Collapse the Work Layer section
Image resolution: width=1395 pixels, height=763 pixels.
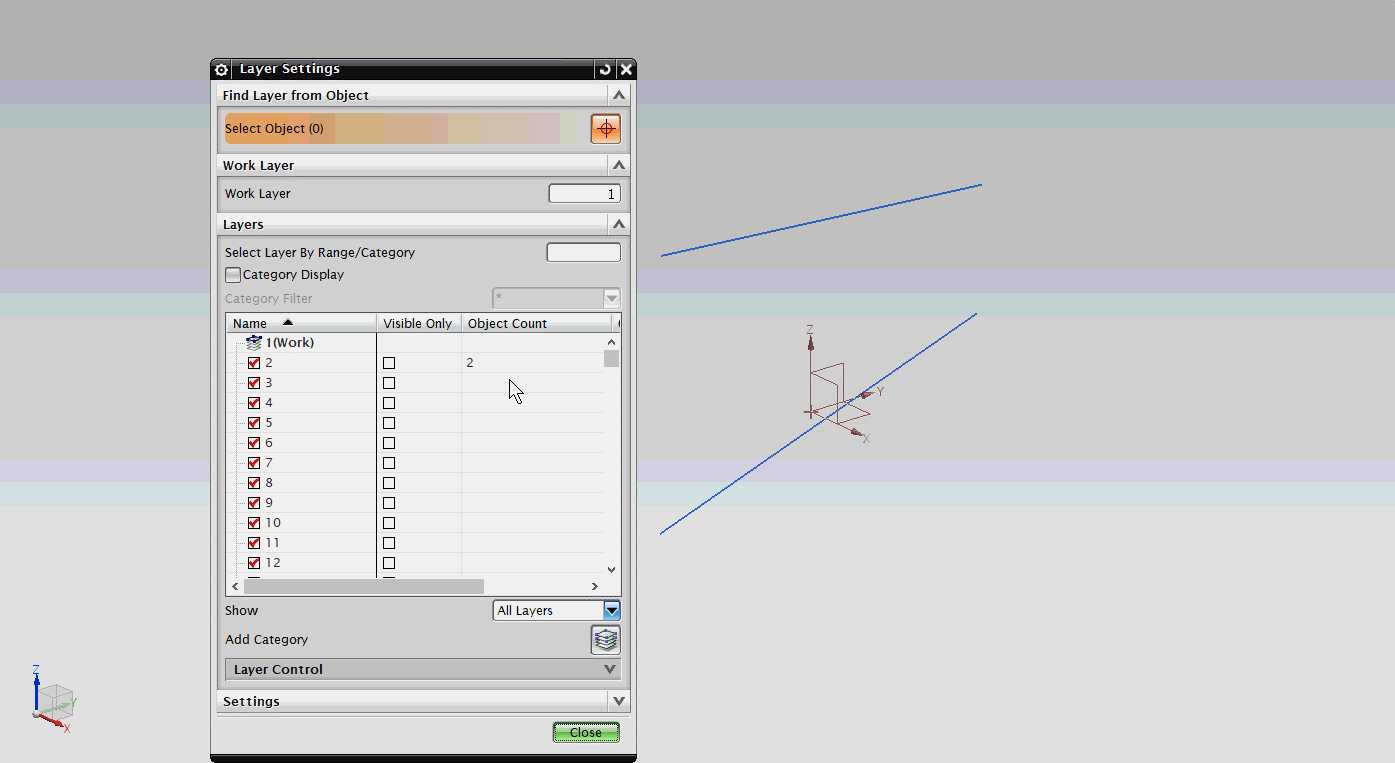coord(619,165)
